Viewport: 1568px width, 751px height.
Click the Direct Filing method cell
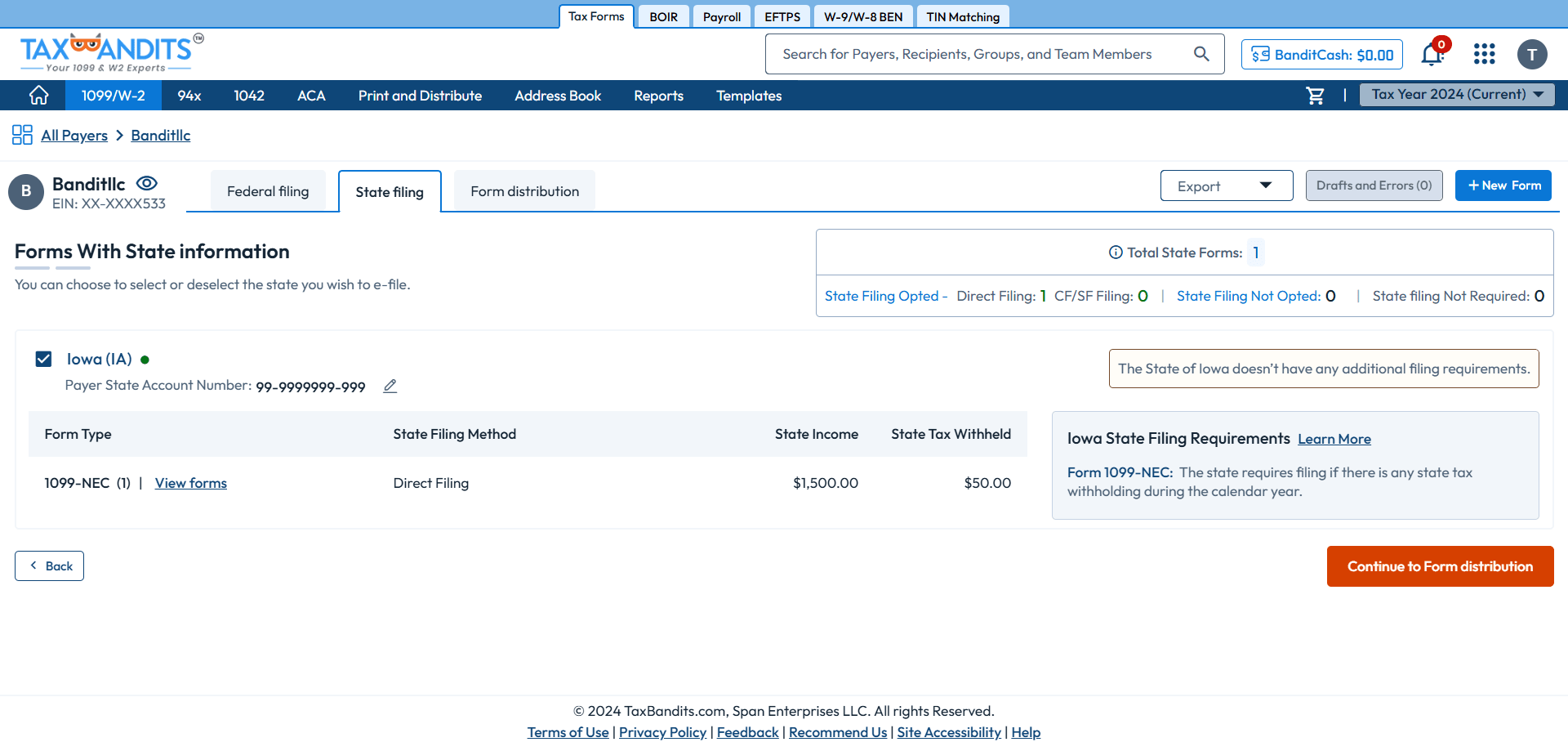click(x=431, y=483)
